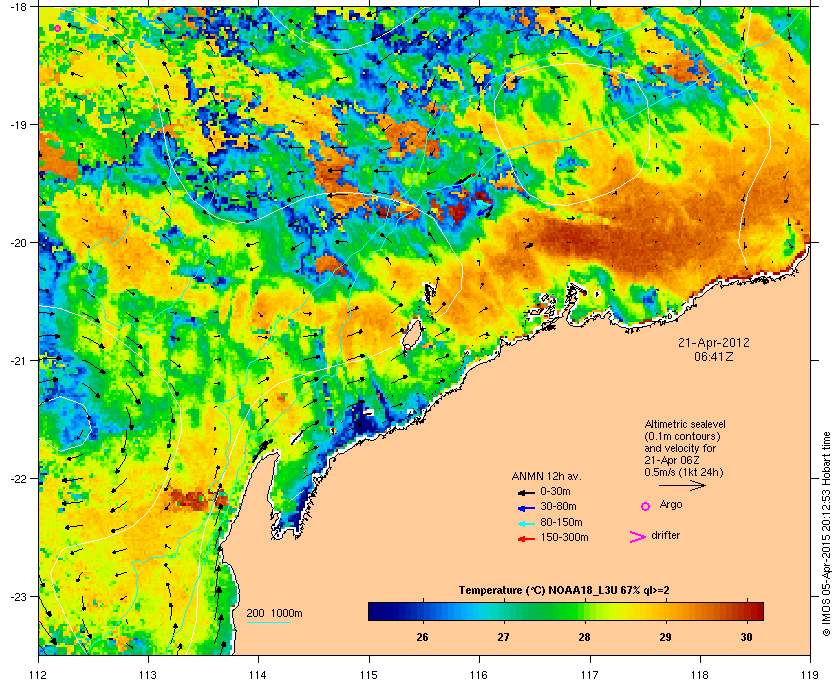Click the cyan 200 1000m isobath legend line

[268, 623]
